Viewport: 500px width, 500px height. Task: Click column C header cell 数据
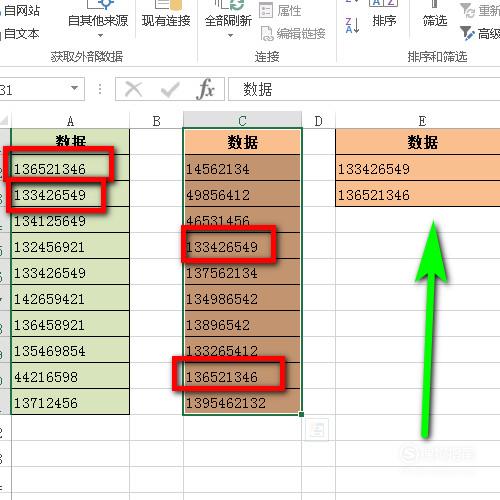point(242,142)
